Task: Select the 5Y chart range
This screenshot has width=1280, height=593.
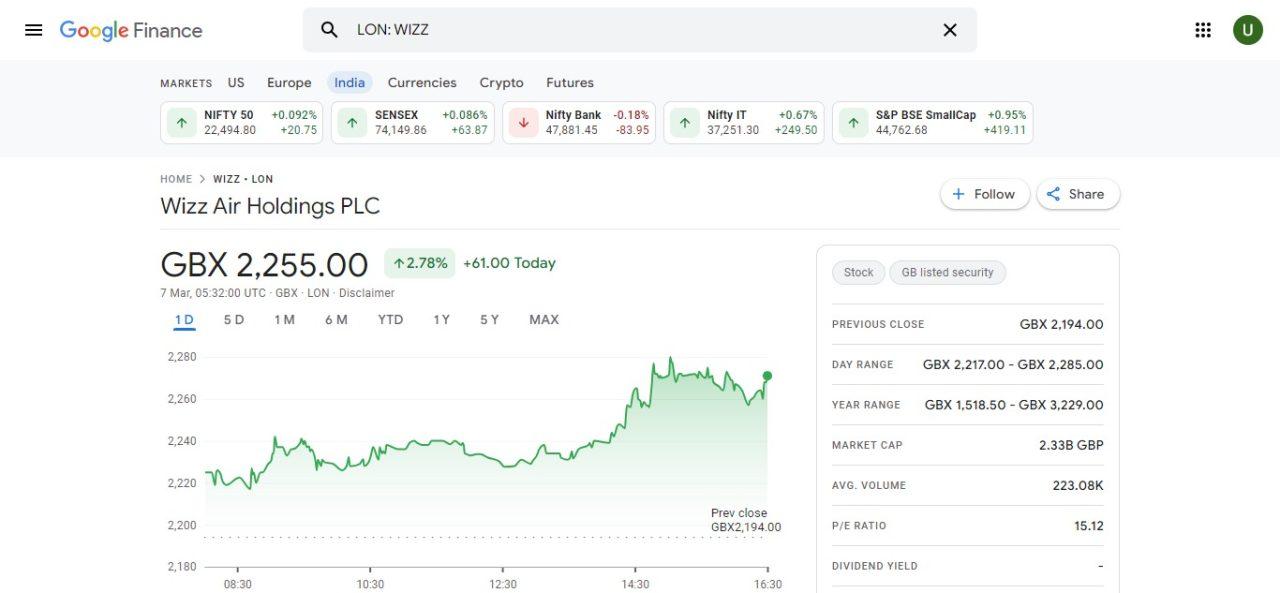Action: tap(489, 320)
